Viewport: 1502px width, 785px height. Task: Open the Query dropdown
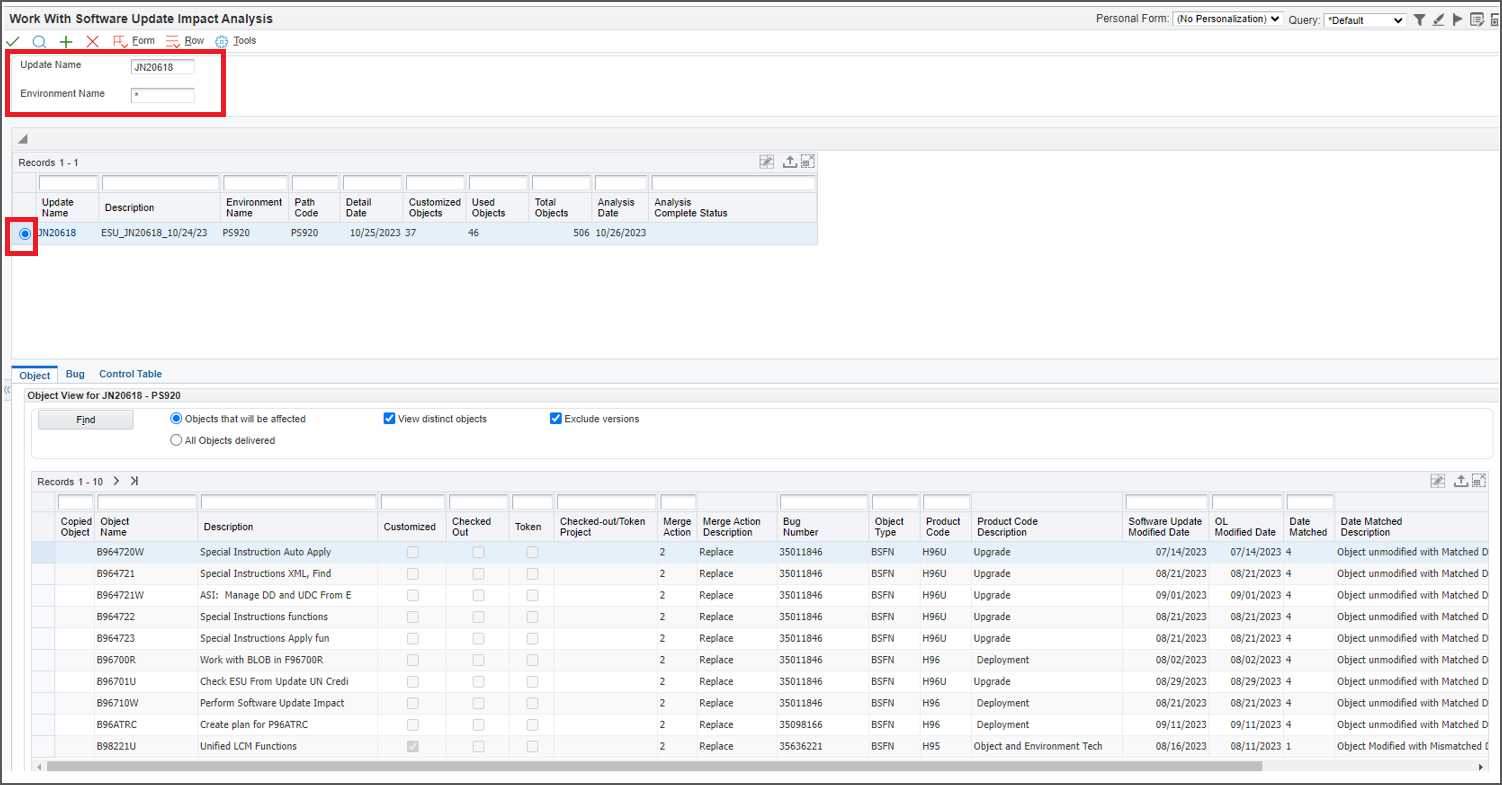[1365, 20]
